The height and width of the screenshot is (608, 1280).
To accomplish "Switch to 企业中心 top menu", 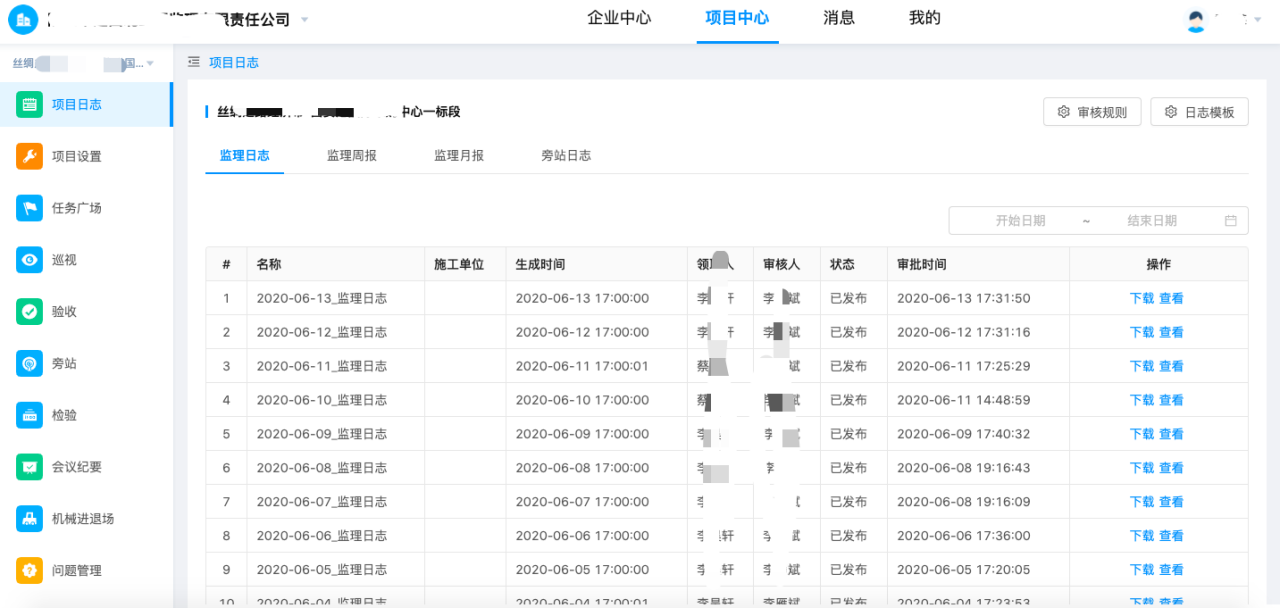I will (x=619, y=18).
